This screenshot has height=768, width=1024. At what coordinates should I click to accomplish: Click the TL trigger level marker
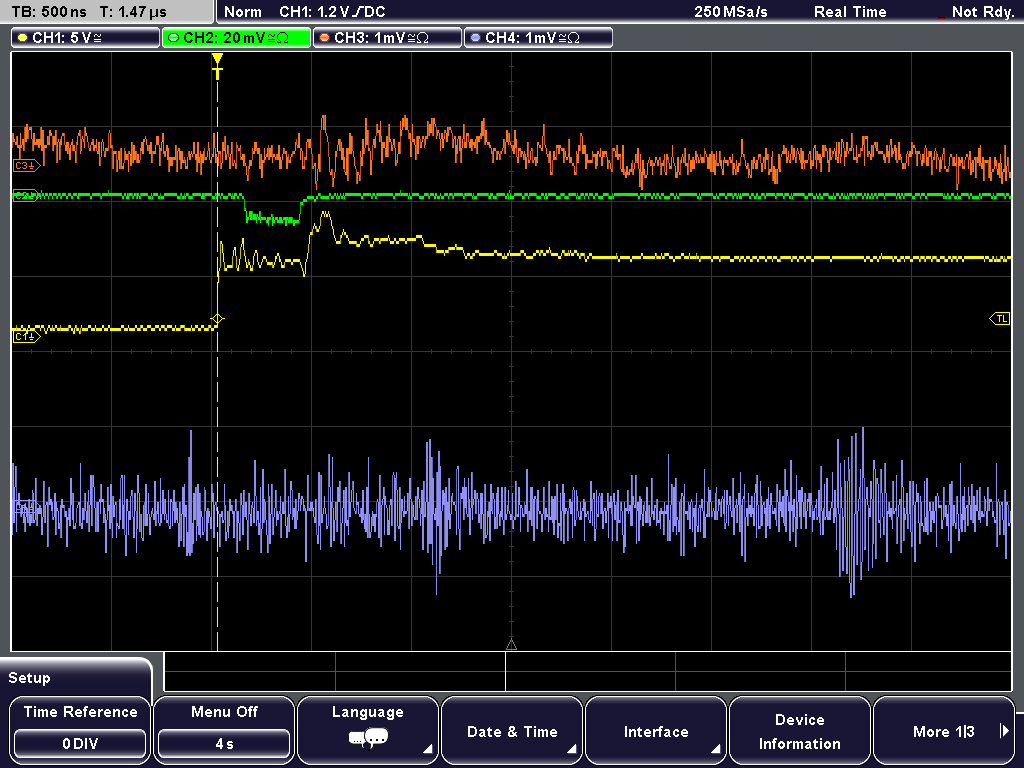click(x=1000, y=319)
